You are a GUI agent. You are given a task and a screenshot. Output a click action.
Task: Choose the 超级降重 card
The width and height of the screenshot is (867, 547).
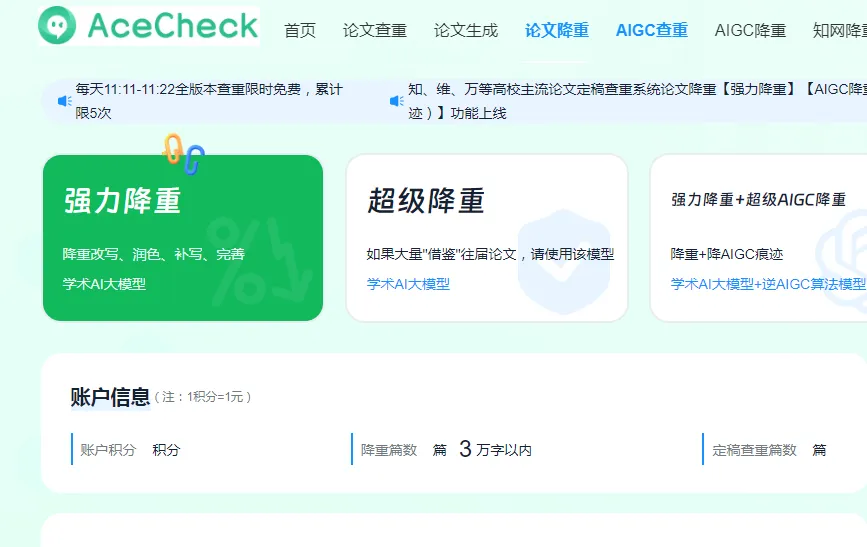487,238
